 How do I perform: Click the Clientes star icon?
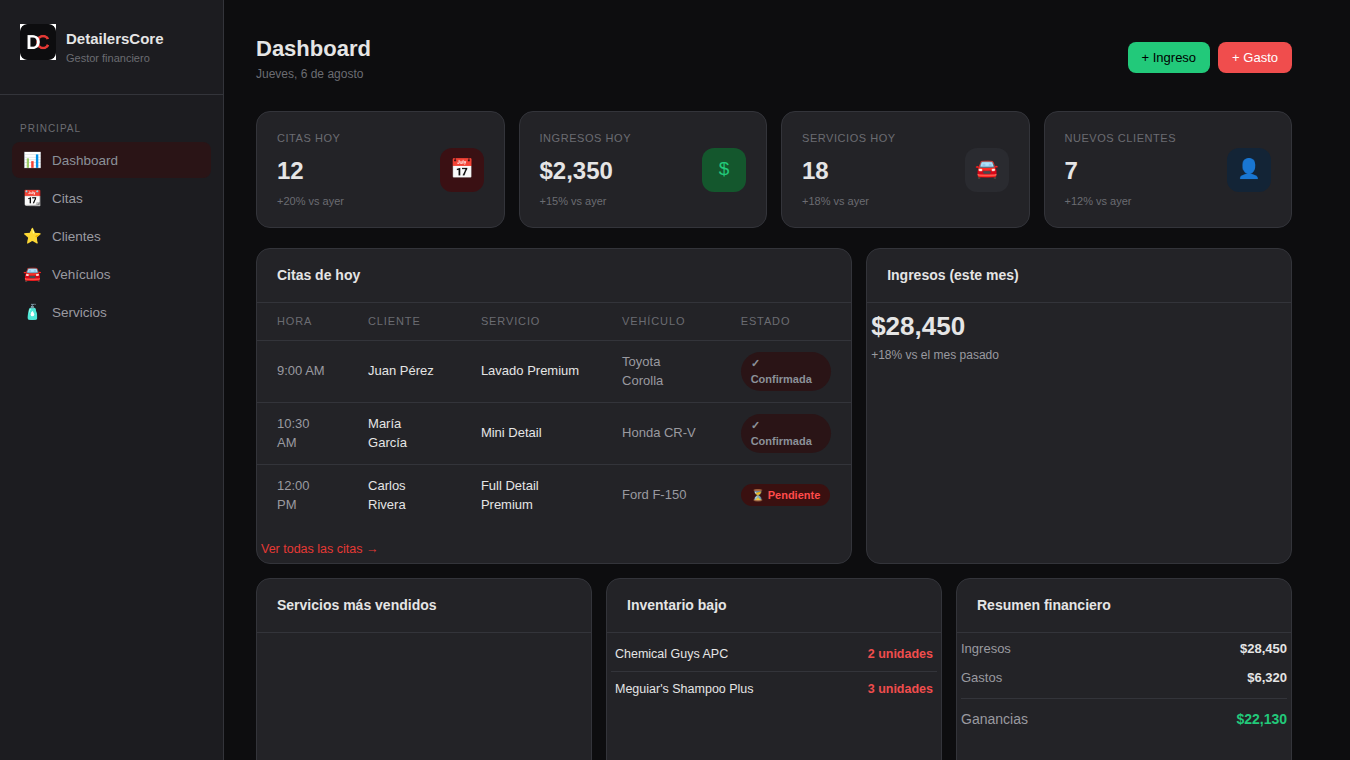coord(32,236)
